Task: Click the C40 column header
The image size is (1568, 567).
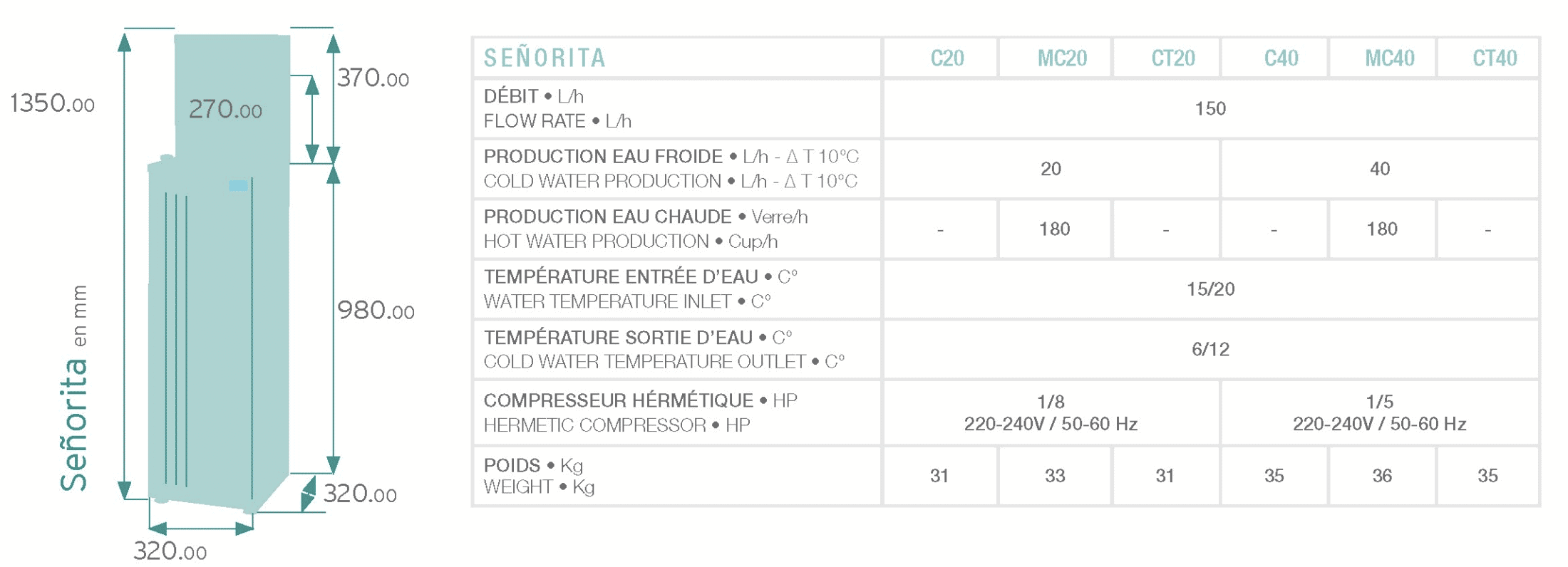Action: tap(1281, 58)
